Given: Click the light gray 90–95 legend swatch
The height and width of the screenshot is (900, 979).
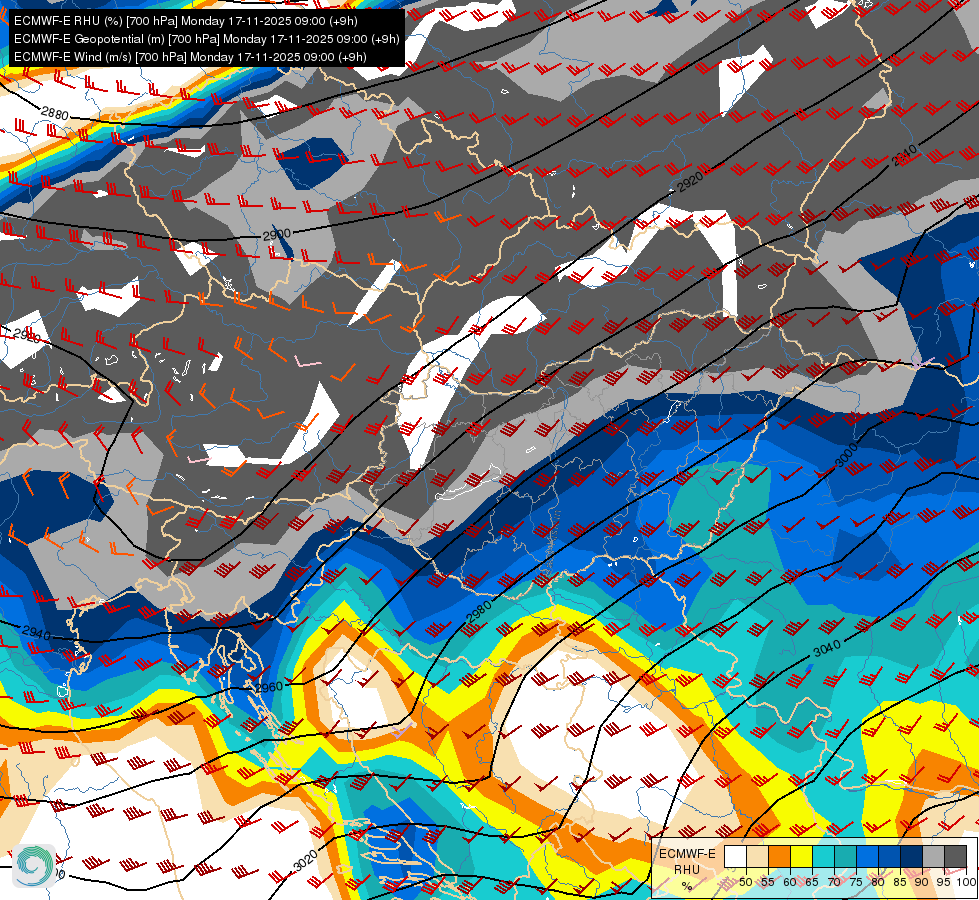Looking at the screenshot, I should [933, 857].
